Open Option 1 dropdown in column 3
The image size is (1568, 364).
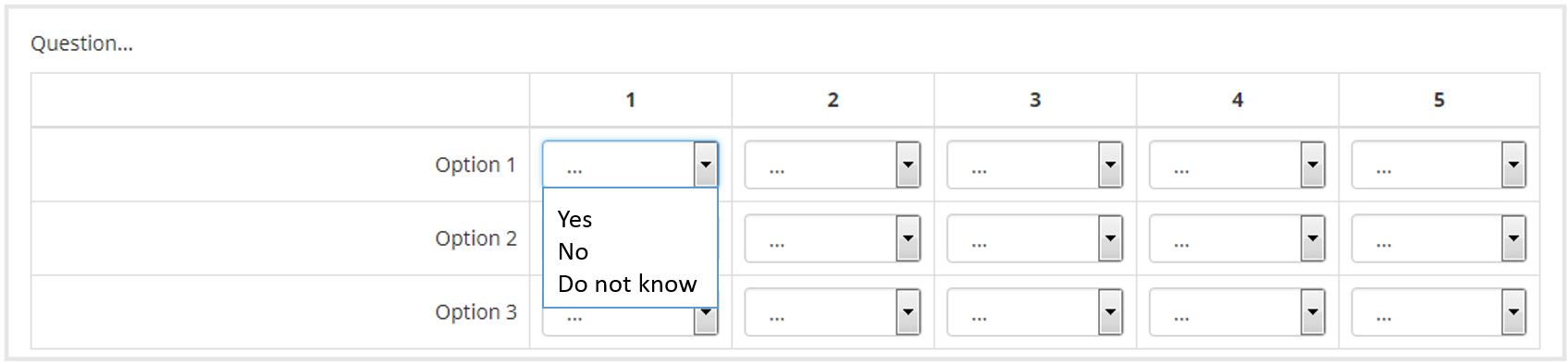point(1035,164)
